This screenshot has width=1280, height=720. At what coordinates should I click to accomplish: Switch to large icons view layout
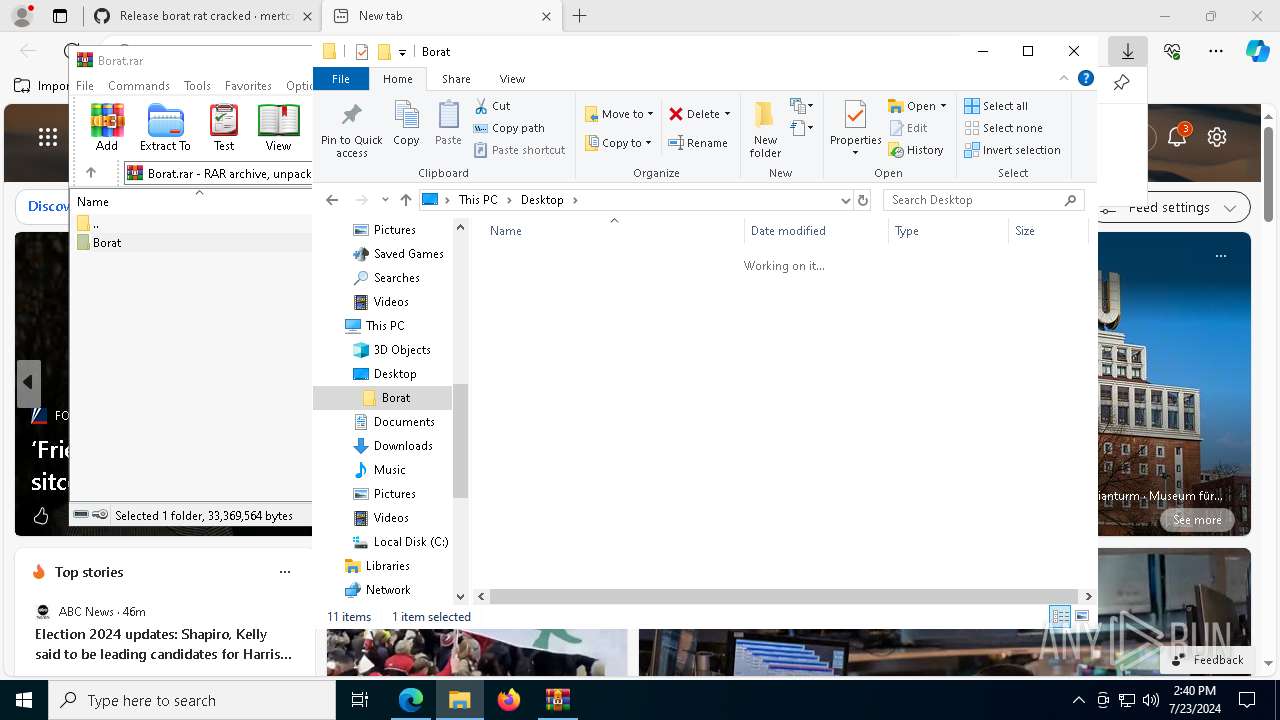coord(1082,617)
